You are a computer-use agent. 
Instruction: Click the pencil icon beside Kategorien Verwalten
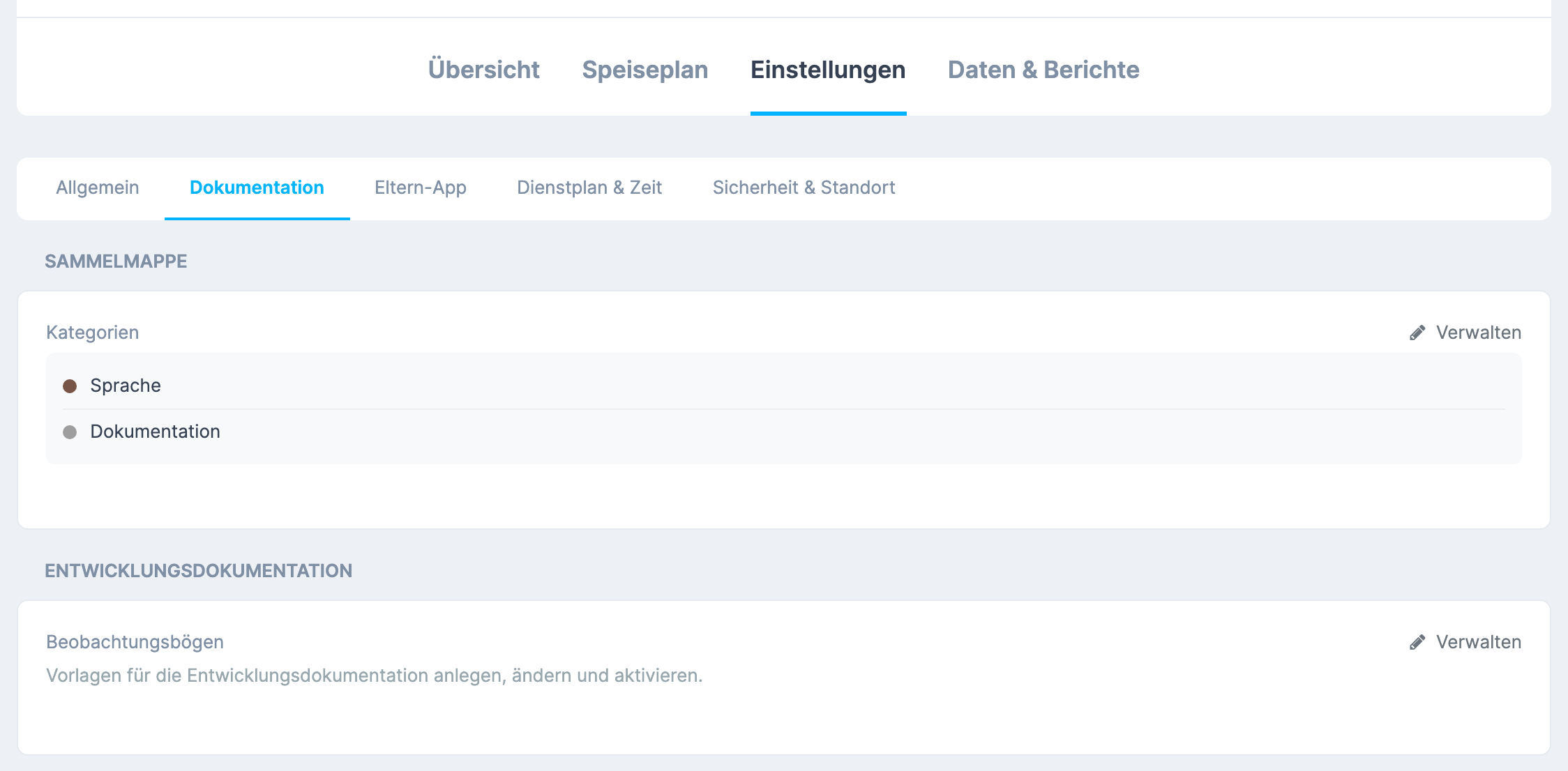(x=1417, y=333)
